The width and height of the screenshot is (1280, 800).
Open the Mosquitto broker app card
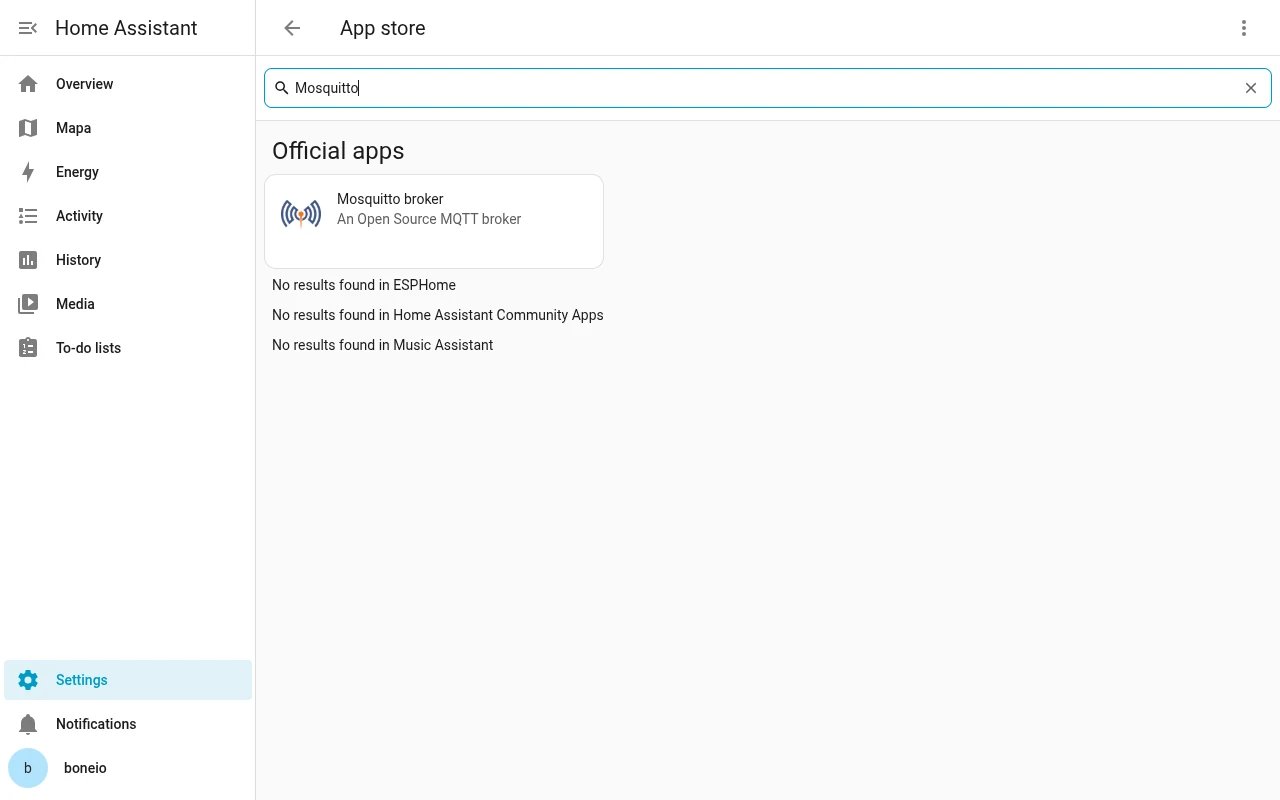[x=434, y=221]
